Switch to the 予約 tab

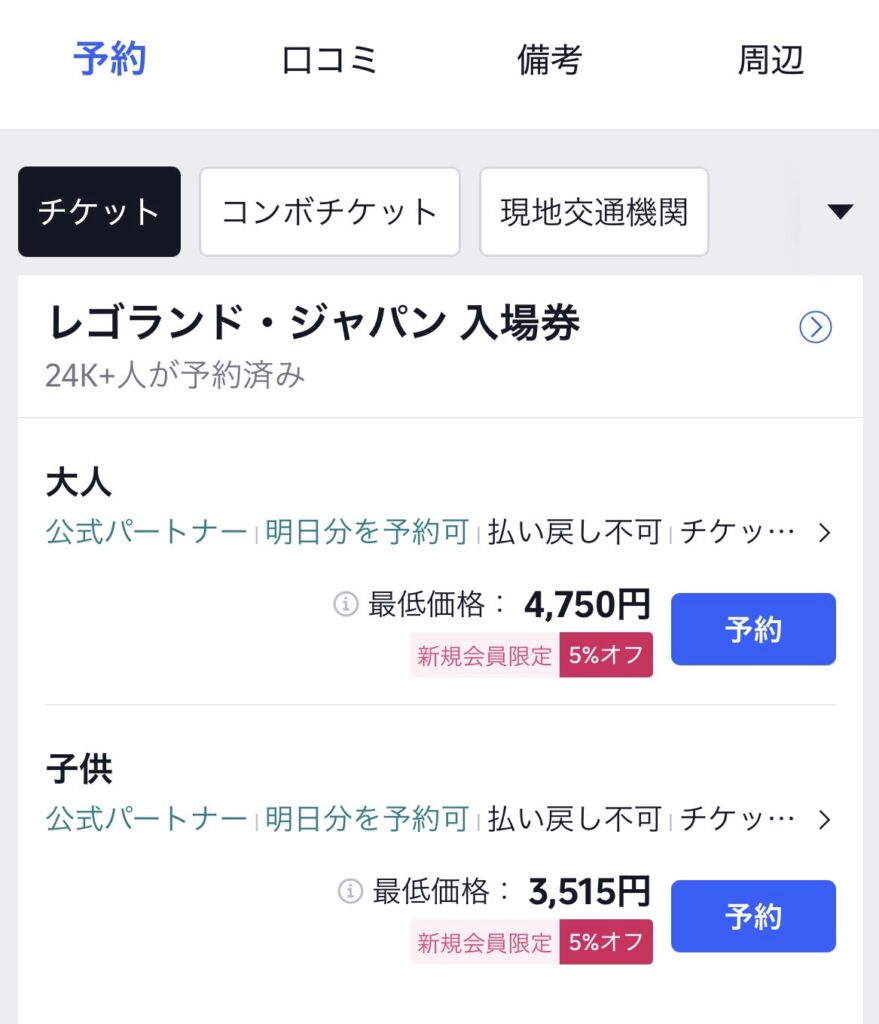click(110, 60)
